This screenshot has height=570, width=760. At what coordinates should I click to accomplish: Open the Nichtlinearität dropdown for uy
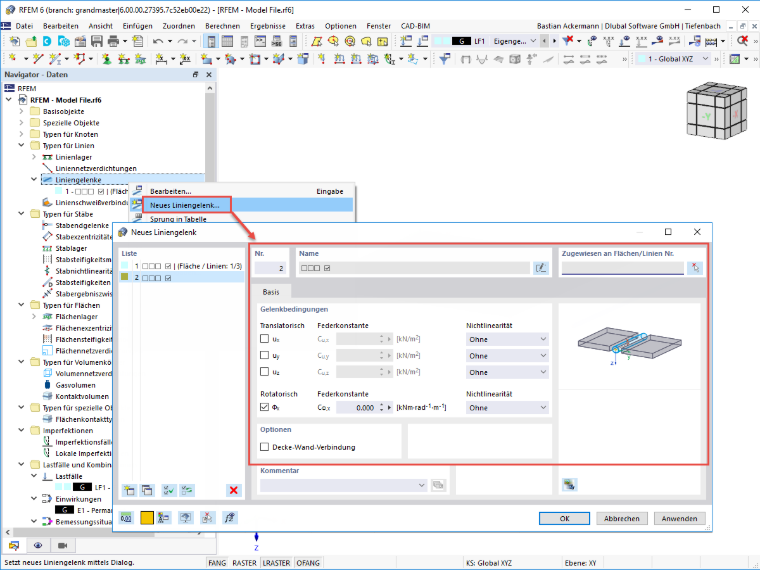[507, 356]
